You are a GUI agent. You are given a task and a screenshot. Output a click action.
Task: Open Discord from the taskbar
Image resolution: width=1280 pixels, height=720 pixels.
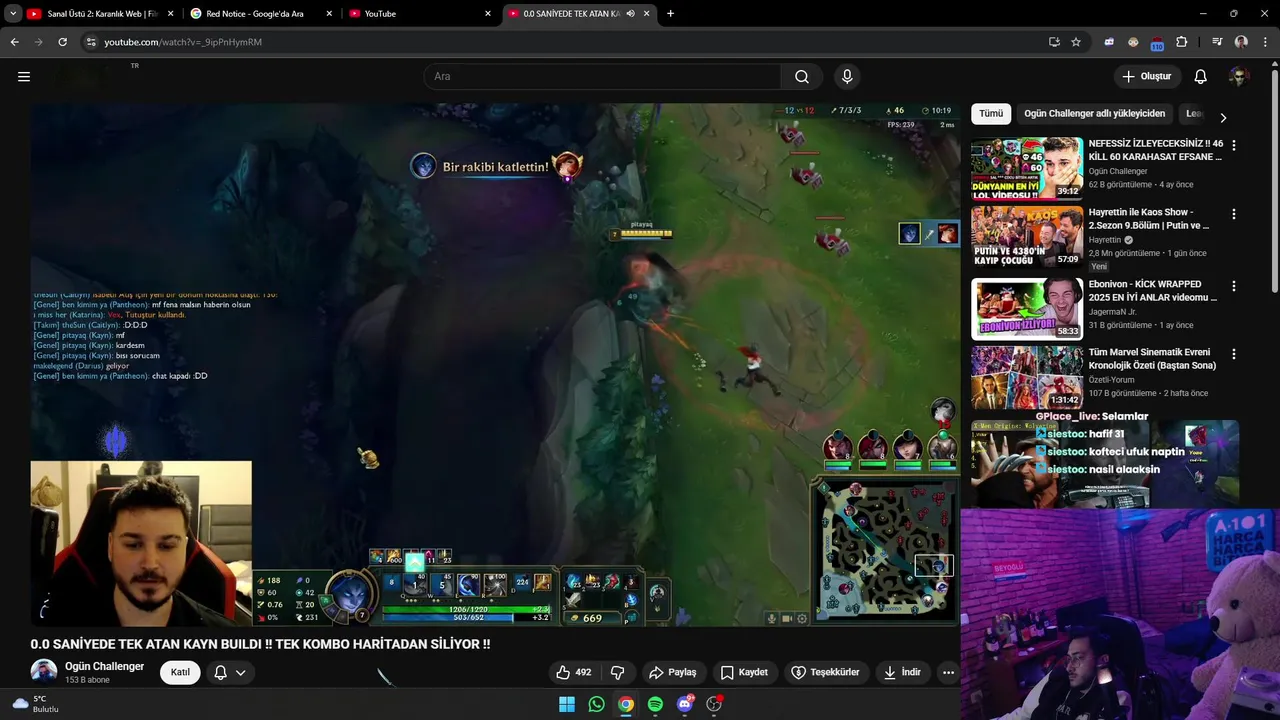[x=685, y=704]
